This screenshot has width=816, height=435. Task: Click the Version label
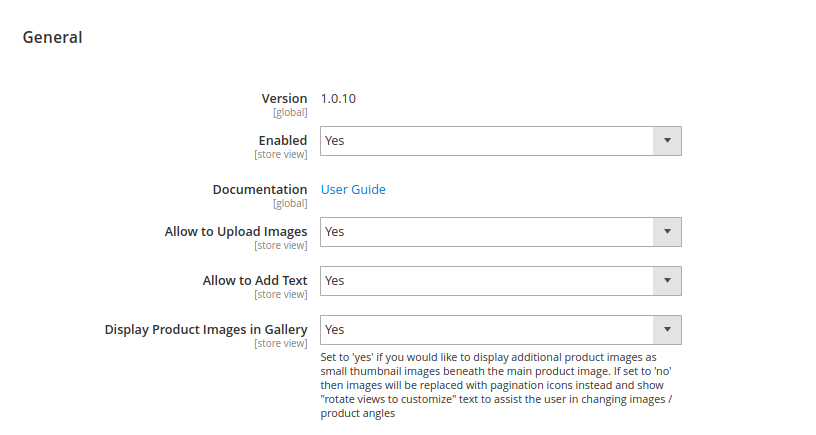pos(284,98)
